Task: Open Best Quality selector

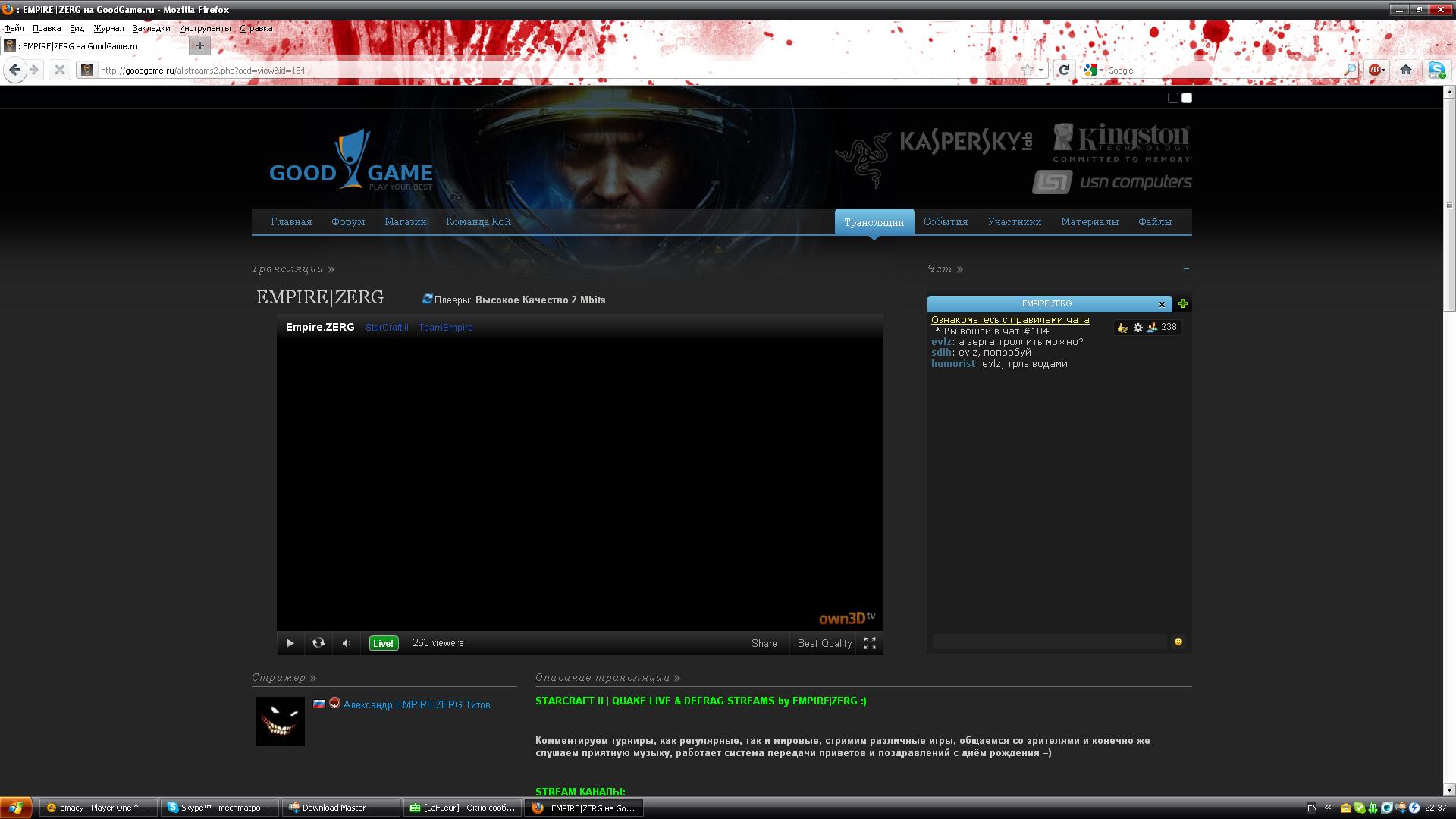Action: 824,643
